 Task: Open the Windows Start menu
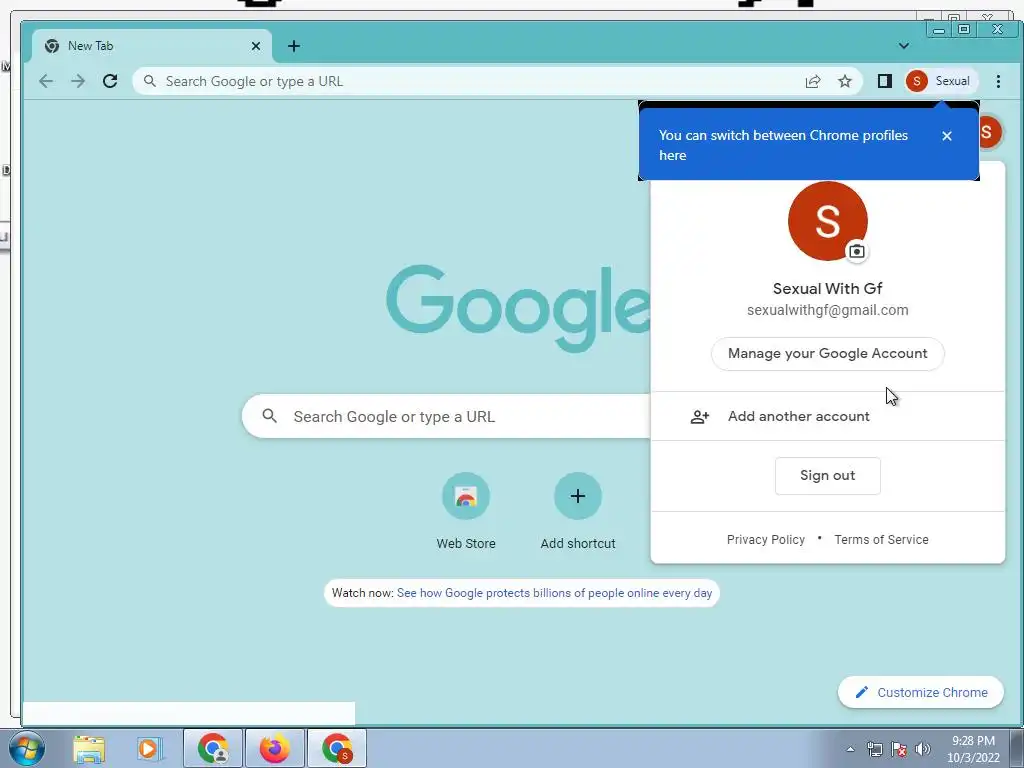27,748
